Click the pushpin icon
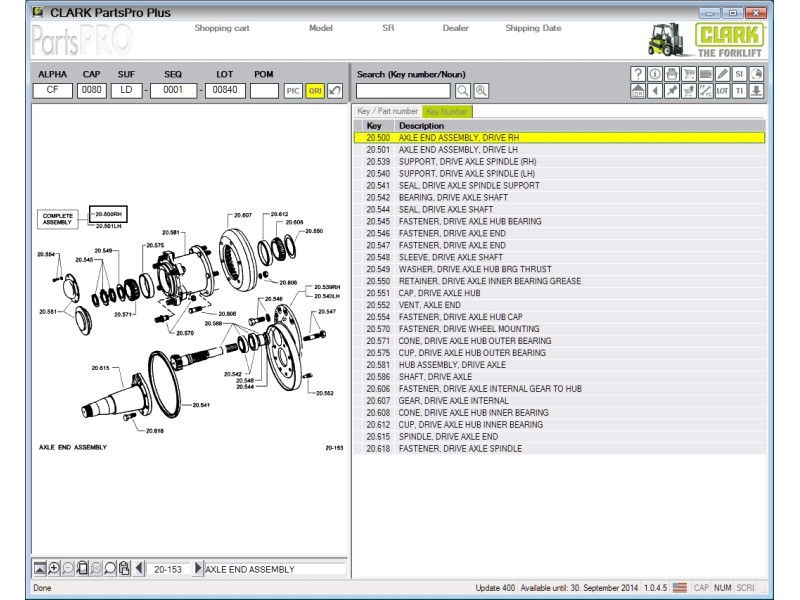Screen dimensions: 800x600 tap(671, 91)
